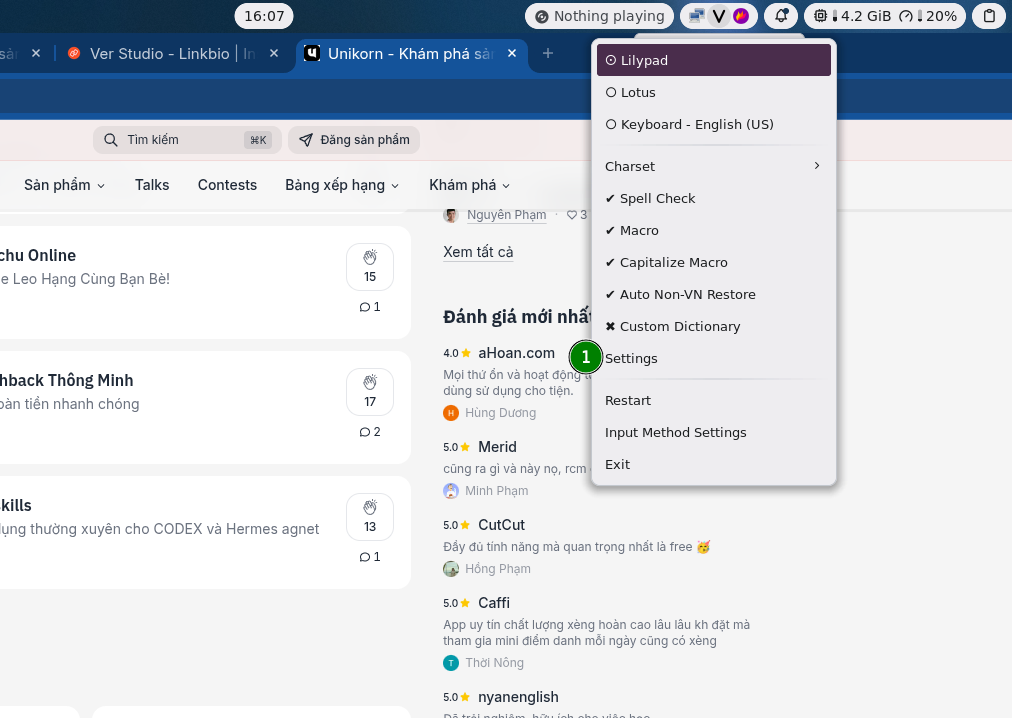Screen dimensions: 1012x718
Task: Click Thời Nông's avatar
Action: pos(451,662)
